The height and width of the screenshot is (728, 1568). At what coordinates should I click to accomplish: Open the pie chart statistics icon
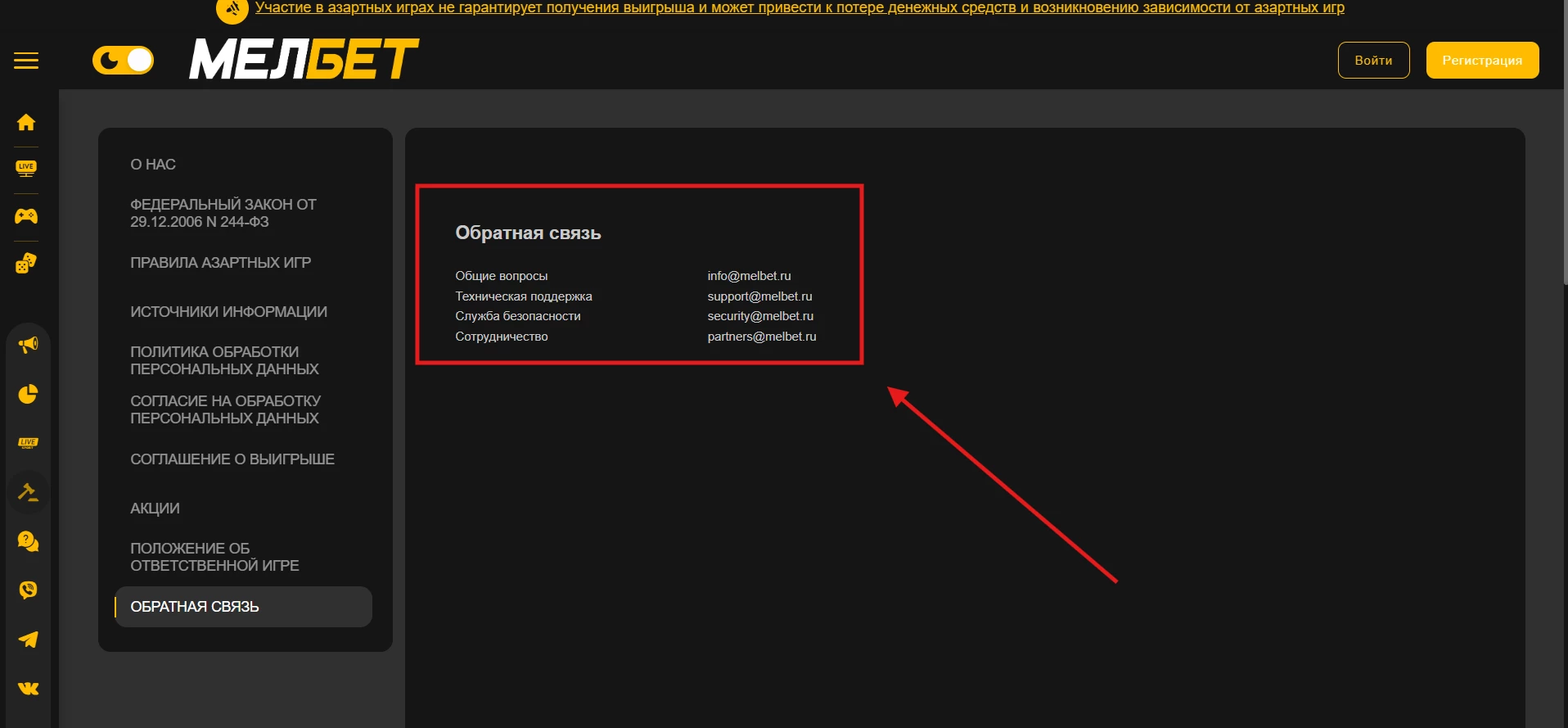tap(28, 394)
